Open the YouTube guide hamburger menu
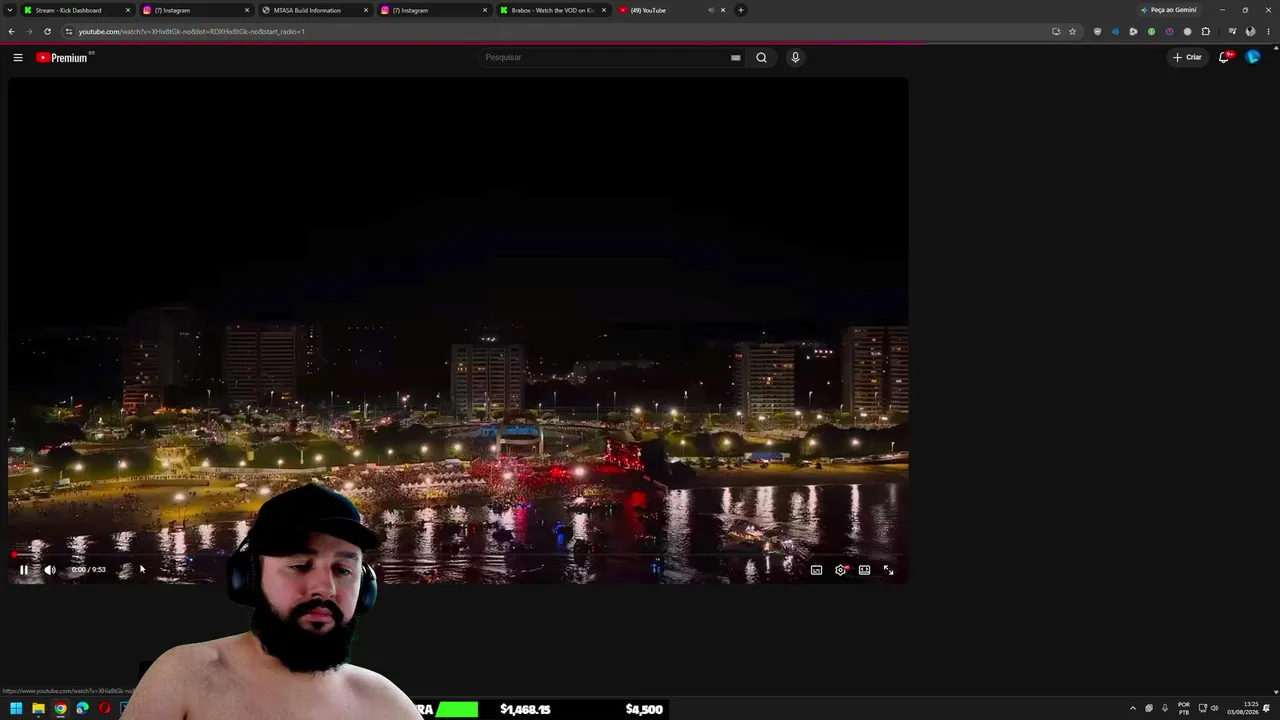Screen dimensions: 1280x720 18,58
